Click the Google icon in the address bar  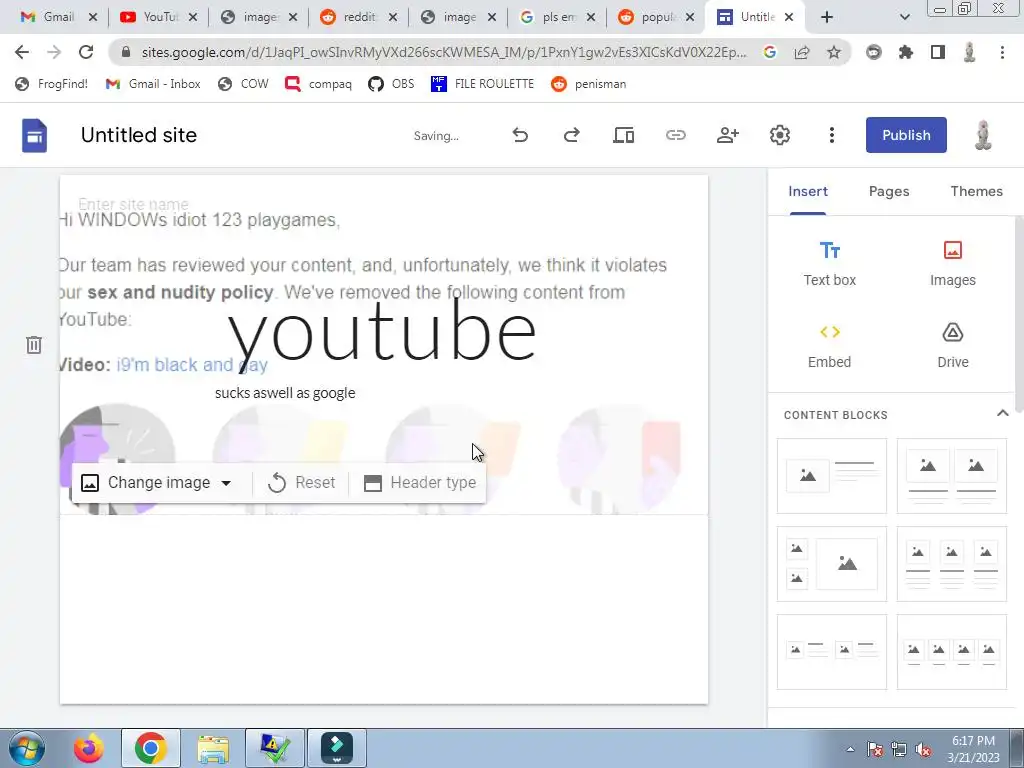(770, 52)
